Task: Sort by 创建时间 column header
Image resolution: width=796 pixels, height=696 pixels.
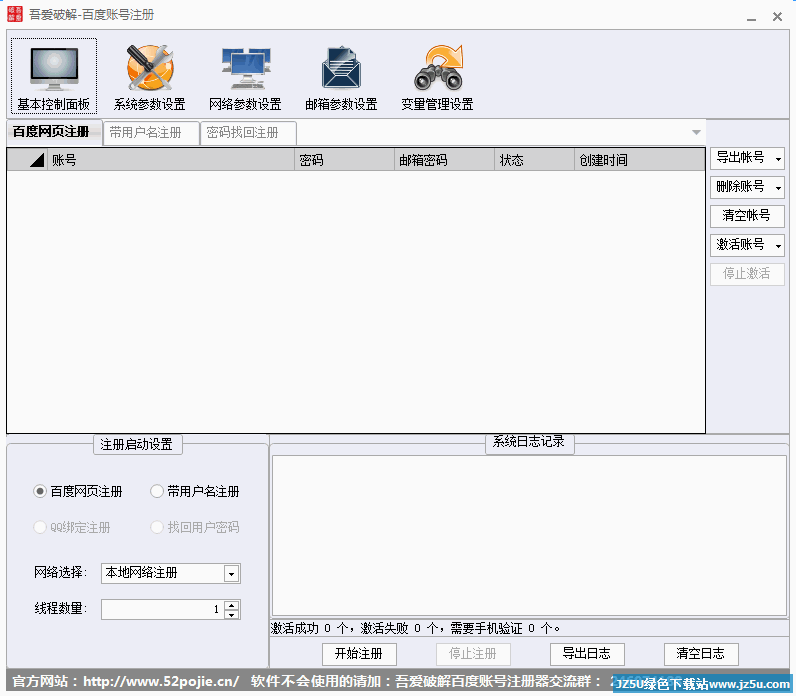Action: tap(640, 160)
